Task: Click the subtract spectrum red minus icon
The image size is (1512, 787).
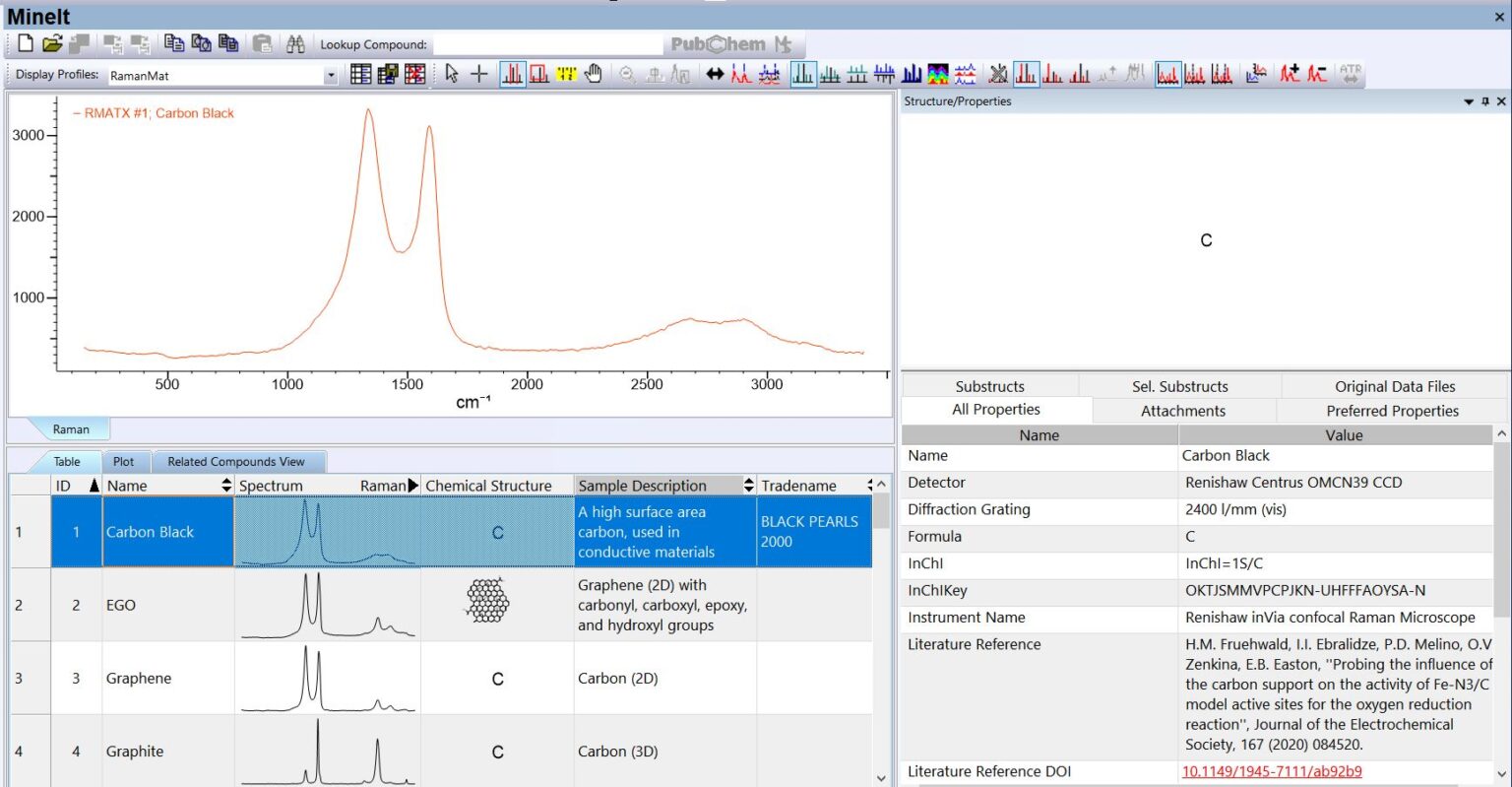Action: (x=1318, y=74)
